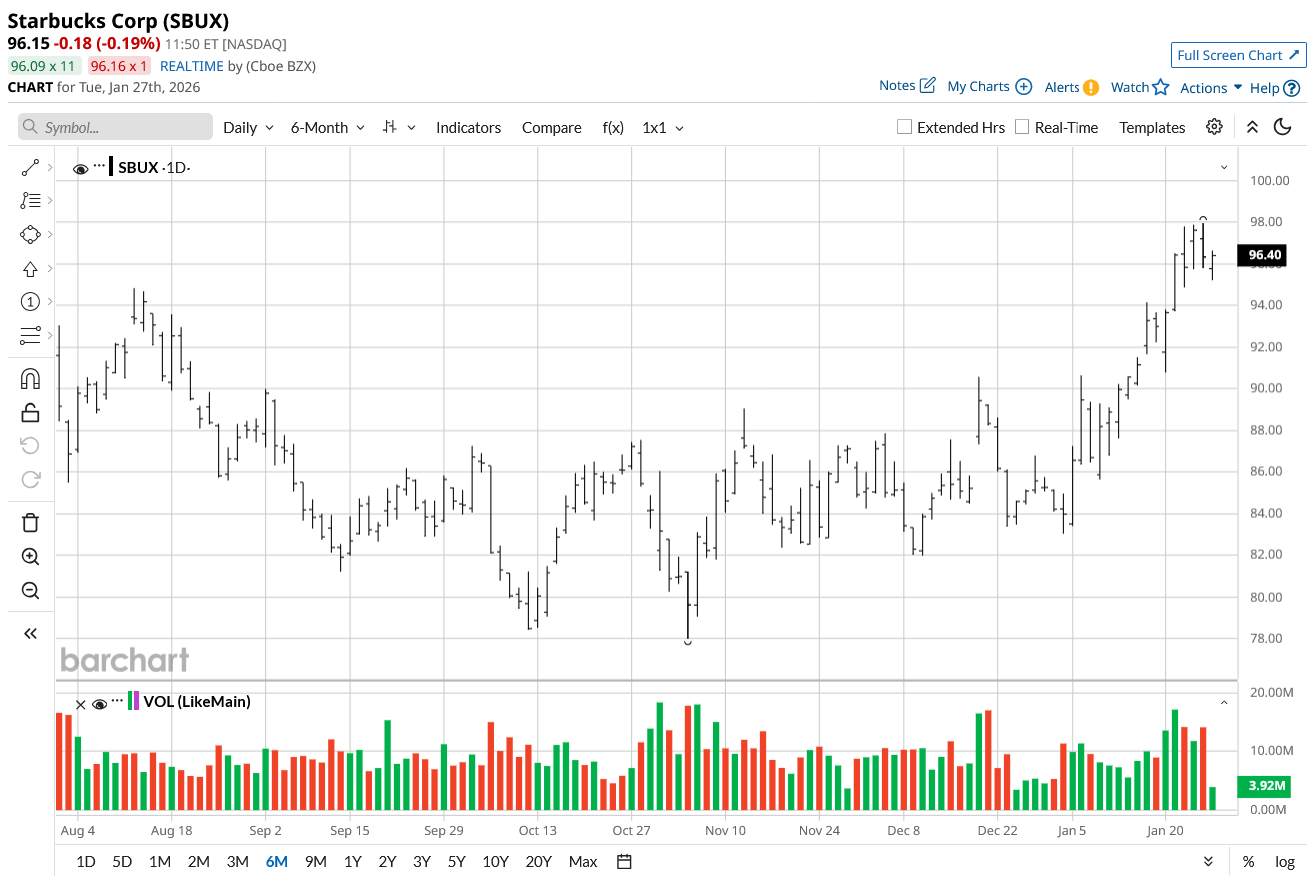Enable the Real-Time checkbox

(1022, 127)
